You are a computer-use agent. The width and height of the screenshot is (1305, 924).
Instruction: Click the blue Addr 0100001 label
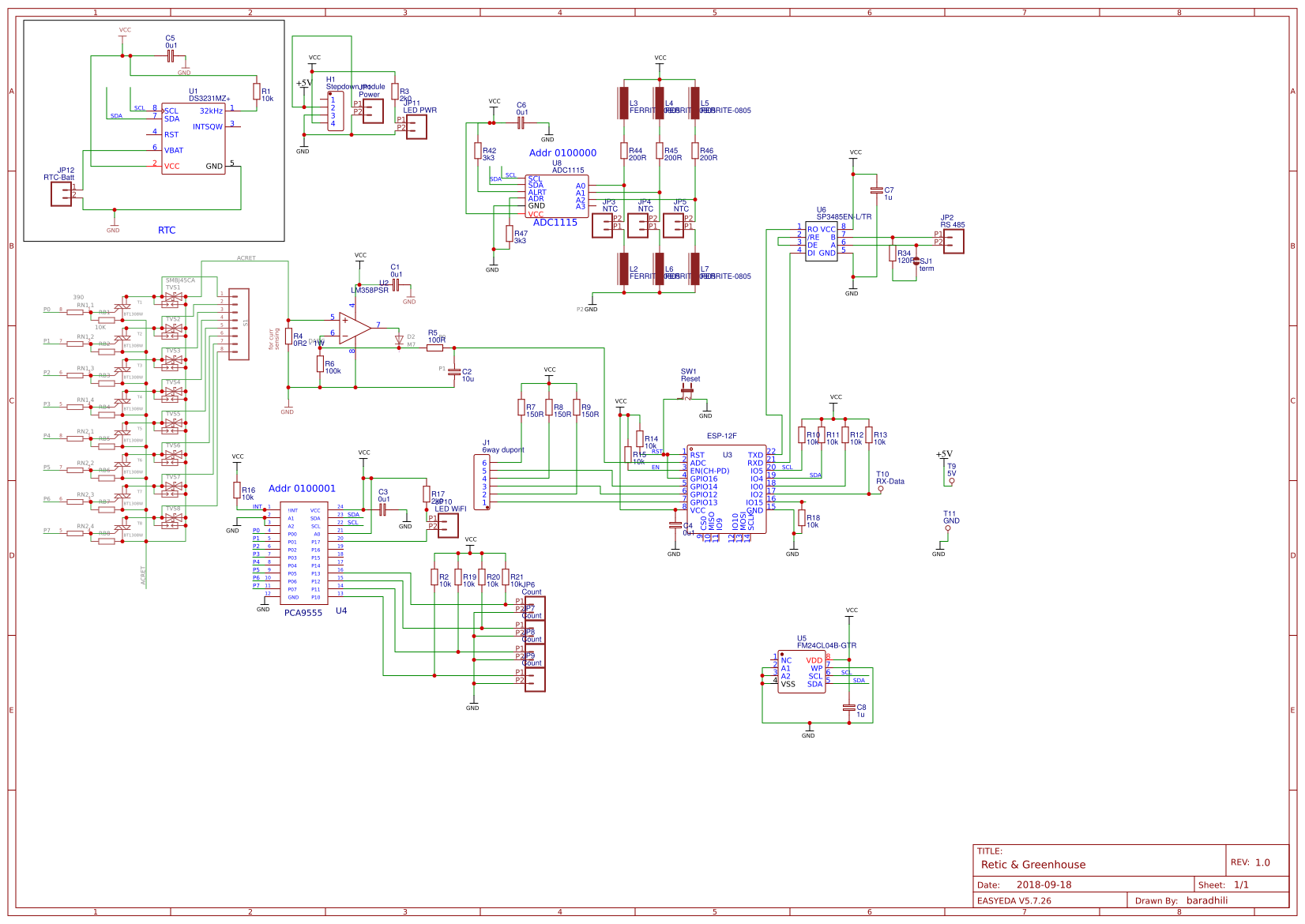click(x=304, y=488)
